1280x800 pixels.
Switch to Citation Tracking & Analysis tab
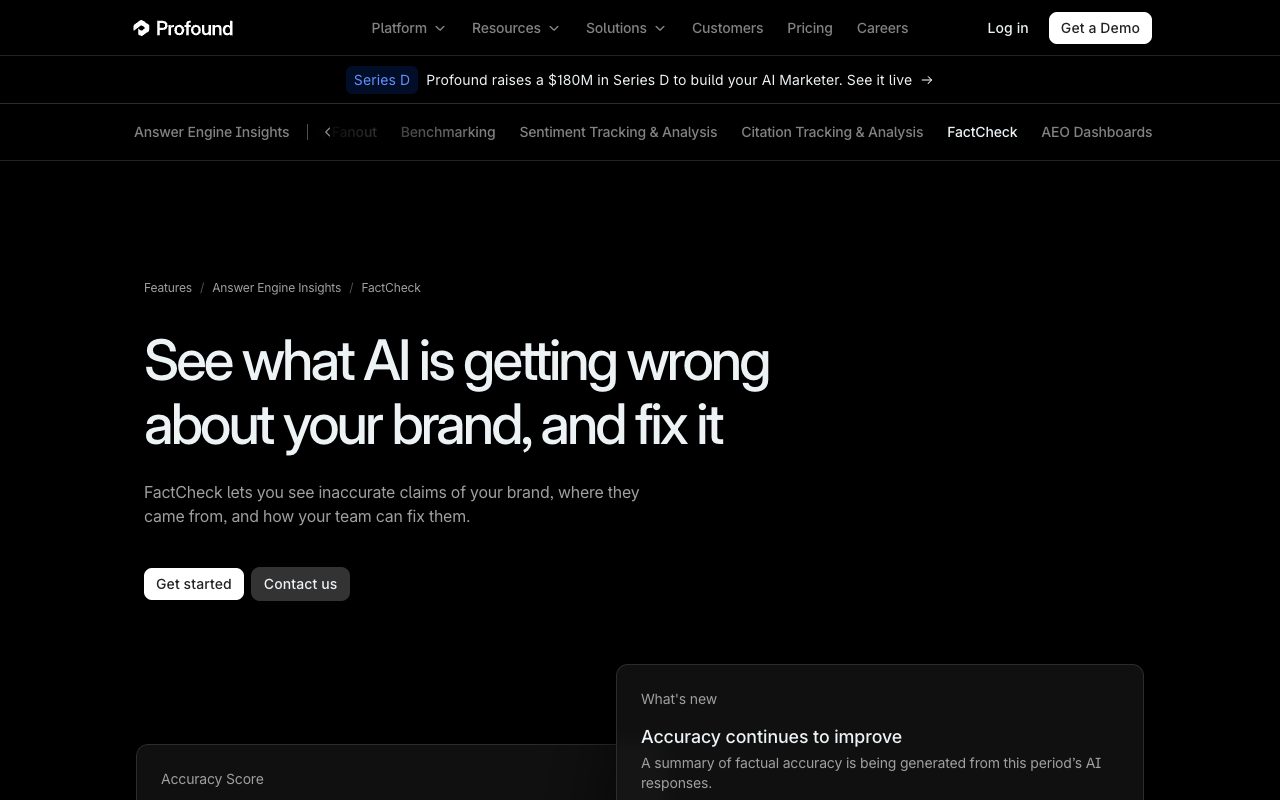pyautogui.click(x=832, y=132)
